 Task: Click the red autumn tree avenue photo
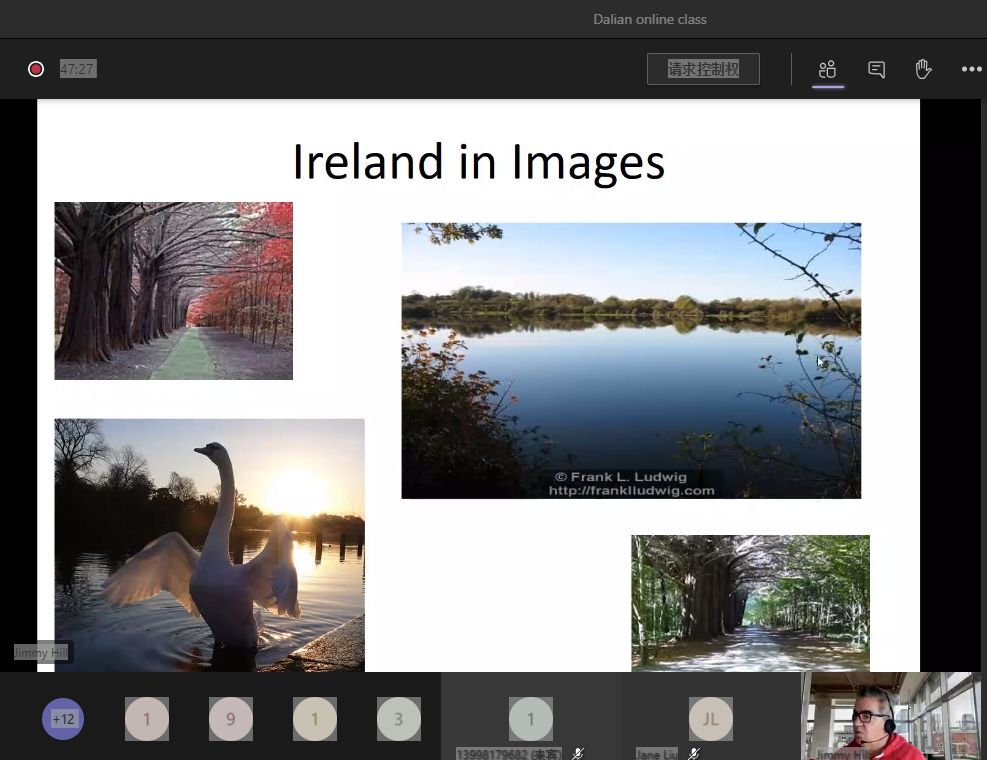[x=173, y=290]
